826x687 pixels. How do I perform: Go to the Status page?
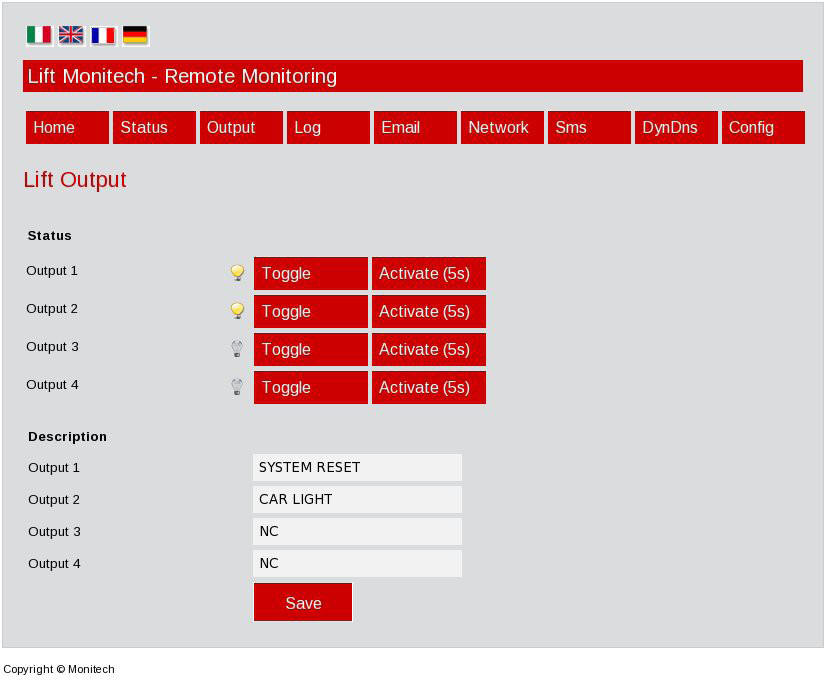[154, 127]
